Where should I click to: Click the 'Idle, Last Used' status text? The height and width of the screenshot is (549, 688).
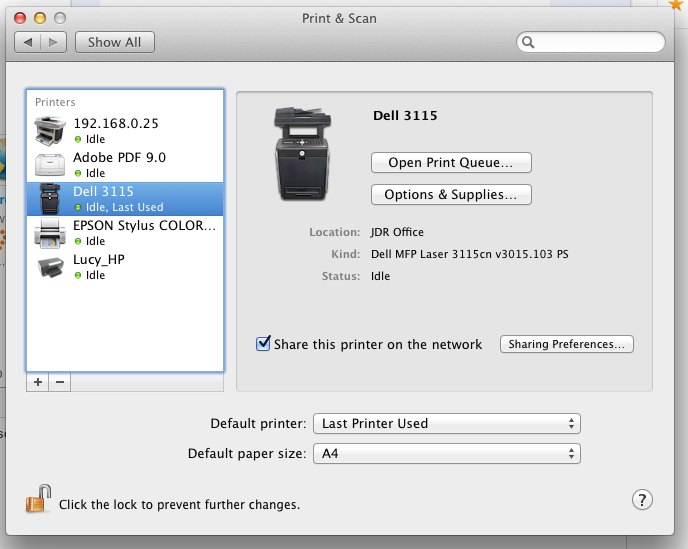click(x=125, y=207)
